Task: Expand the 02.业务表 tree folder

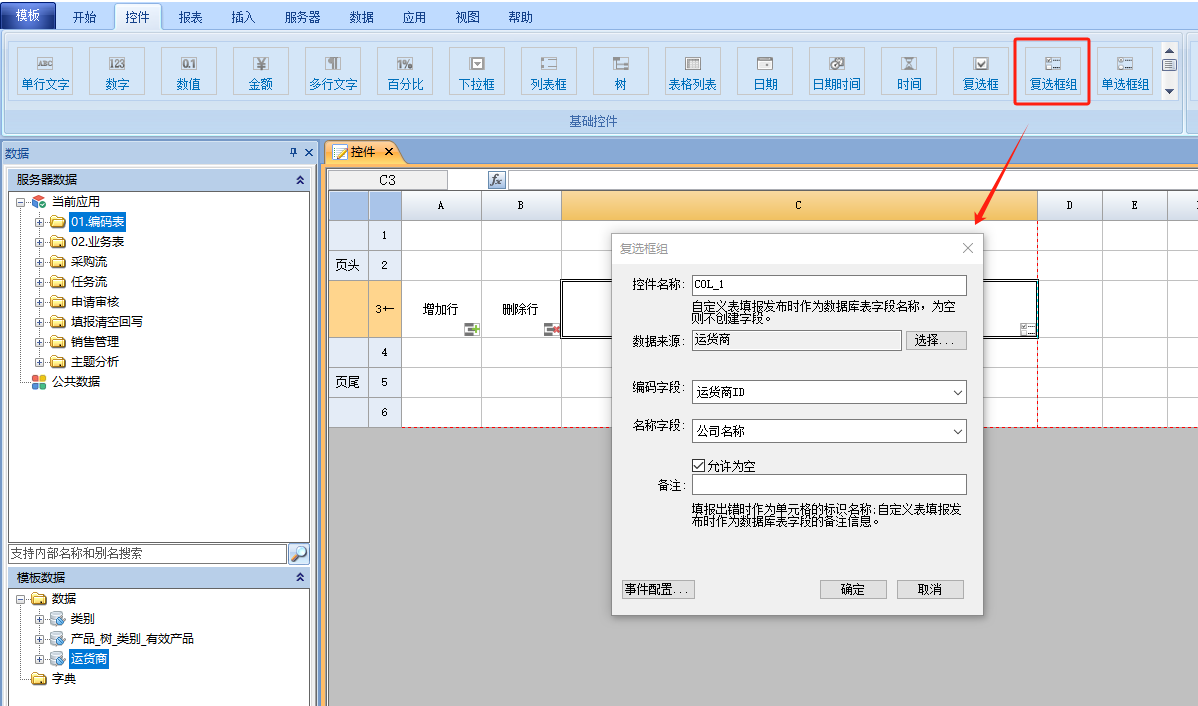Action: pyautogui.click(x=40, y=242)
